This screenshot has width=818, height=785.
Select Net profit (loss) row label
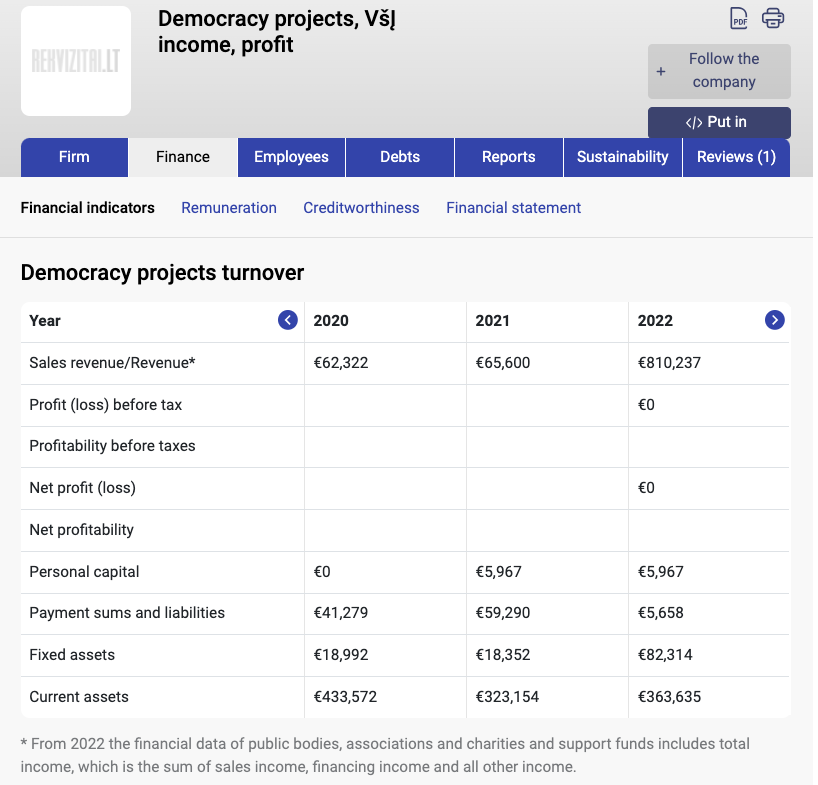pyautogui.click(x=82, y=488)
